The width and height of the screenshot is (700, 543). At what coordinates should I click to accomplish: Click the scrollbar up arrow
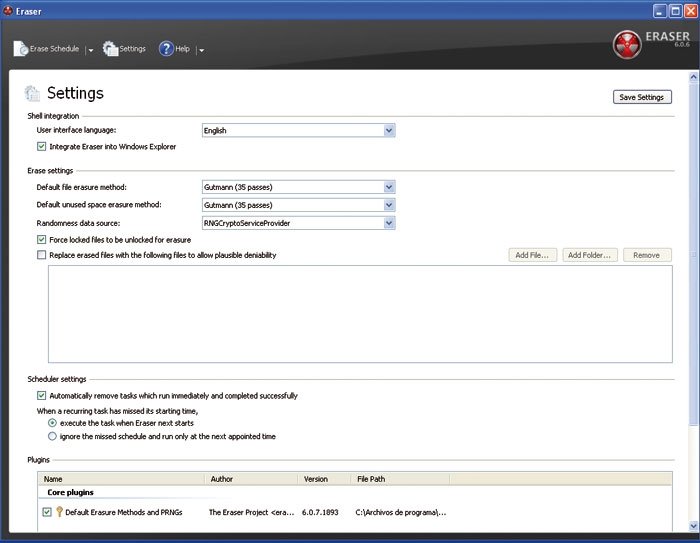point(693,77)
